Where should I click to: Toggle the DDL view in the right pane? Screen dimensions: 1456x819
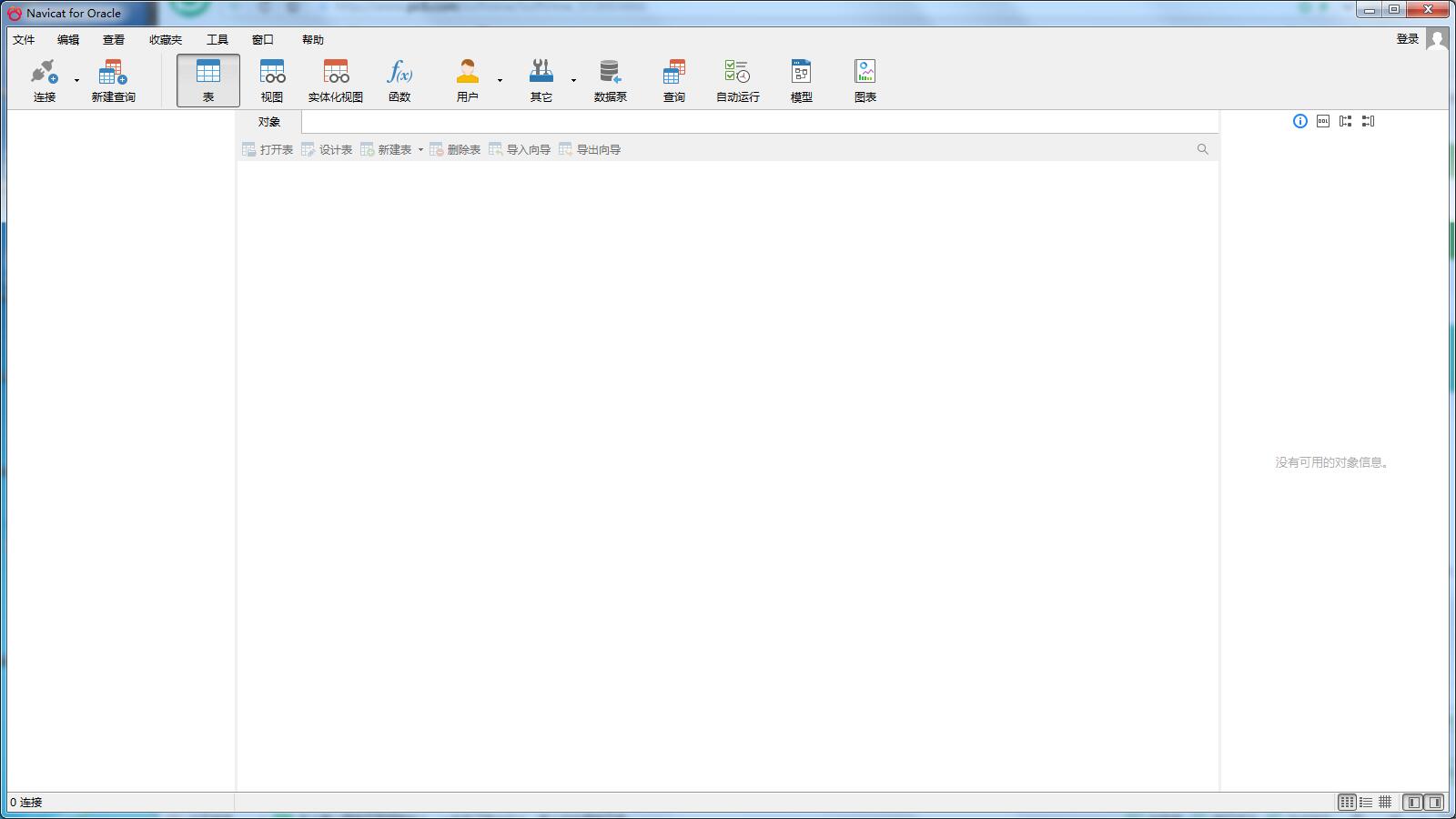pyautogui.click(x=1321, y=121)
